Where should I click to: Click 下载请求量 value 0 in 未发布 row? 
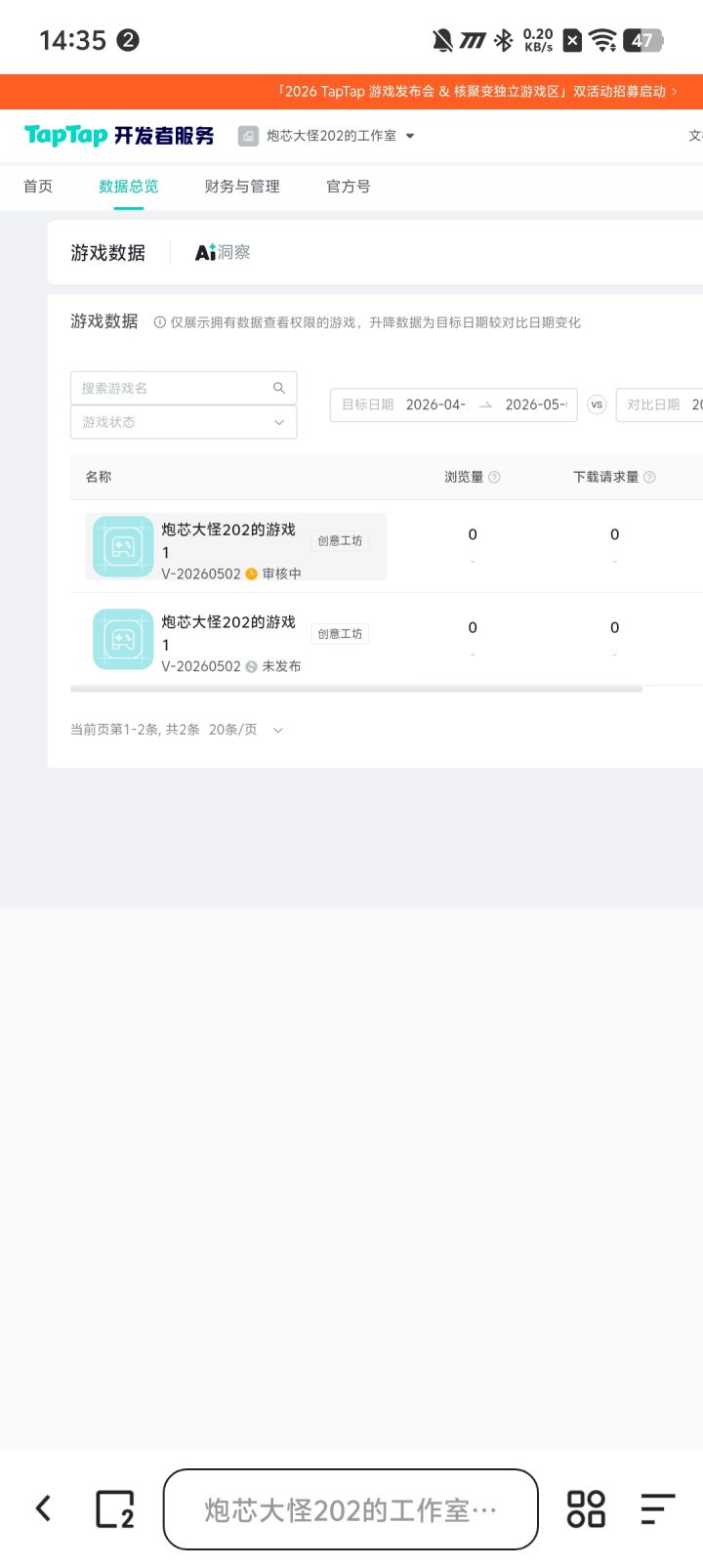coord(614,627)
